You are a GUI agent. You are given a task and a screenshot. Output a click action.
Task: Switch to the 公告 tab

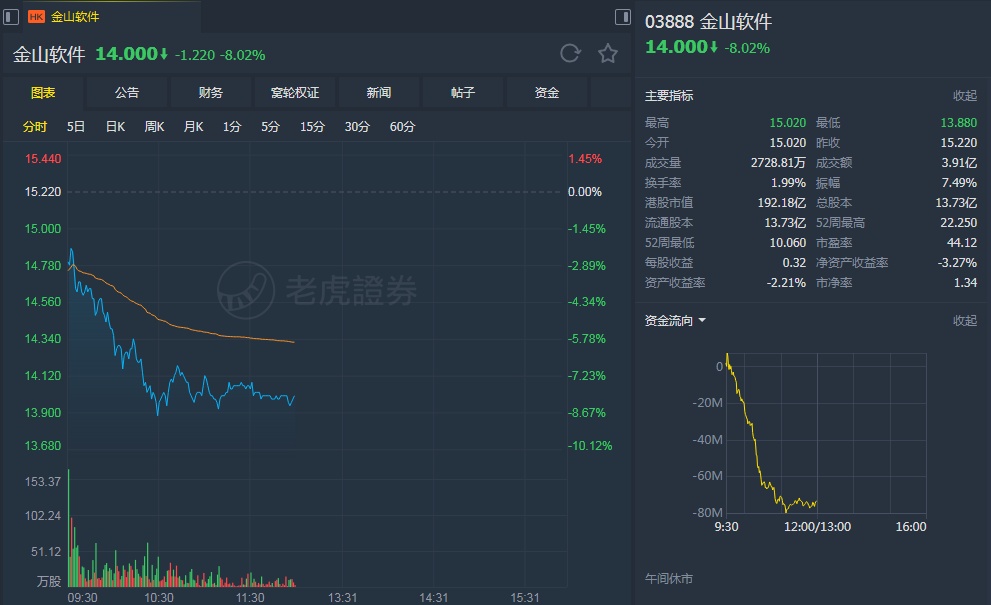click(127, 93)
